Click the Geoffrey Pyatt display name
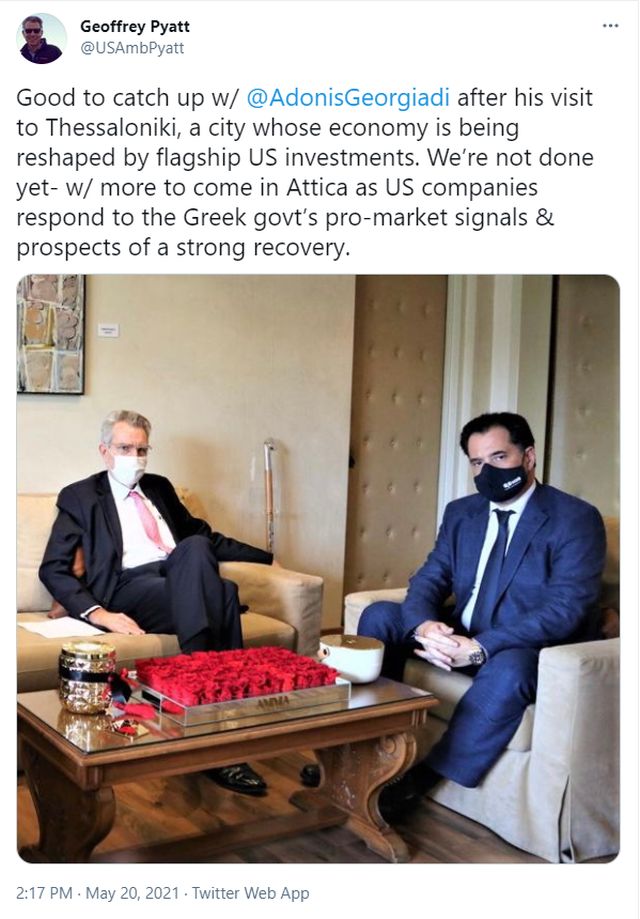 click(135, 26)
